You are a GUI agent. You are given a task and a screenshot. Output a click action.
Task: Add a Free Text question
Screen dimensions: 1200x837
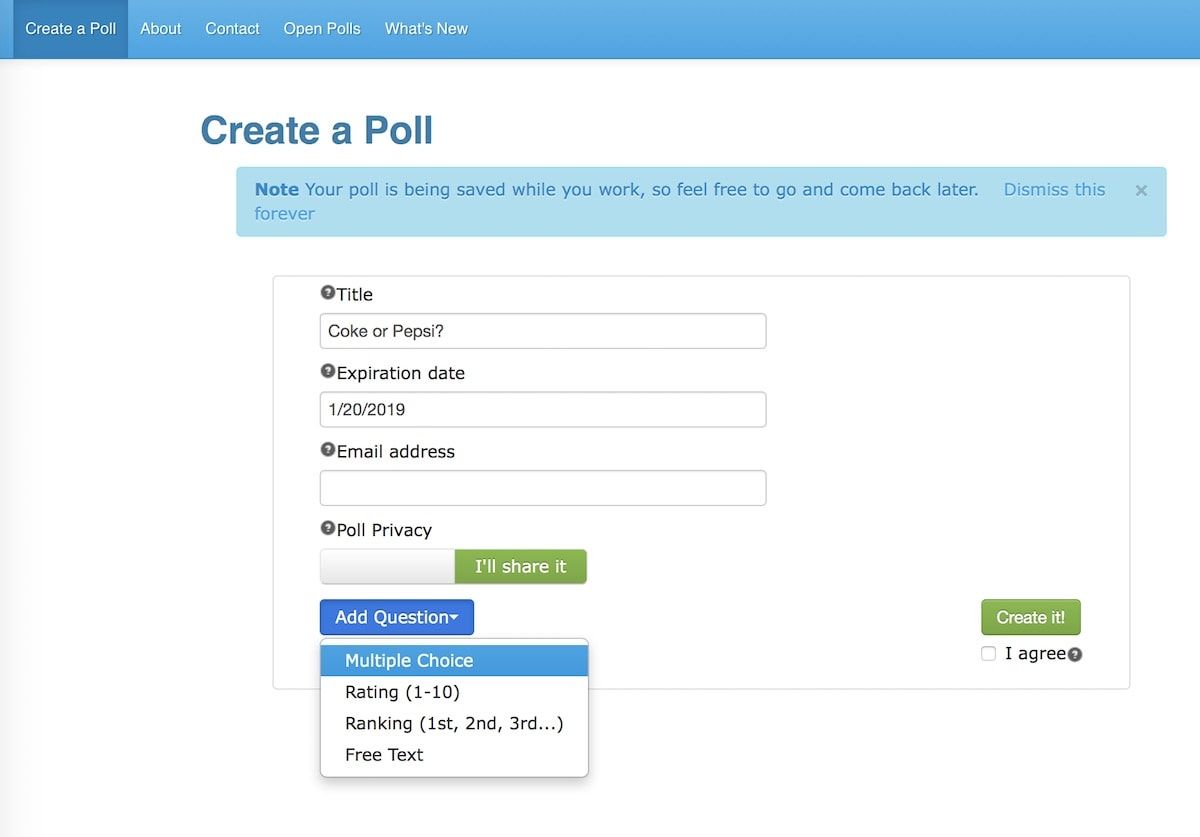384,755
